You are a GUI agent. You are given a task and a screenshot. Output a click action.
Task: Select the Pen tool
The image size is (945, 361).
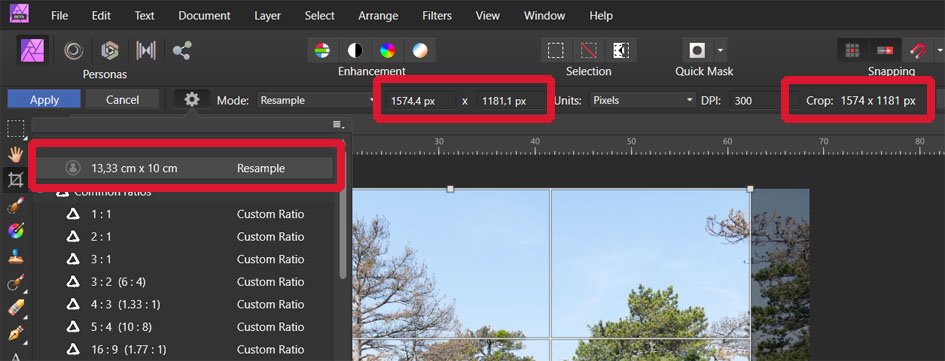(x=16, y=333)
